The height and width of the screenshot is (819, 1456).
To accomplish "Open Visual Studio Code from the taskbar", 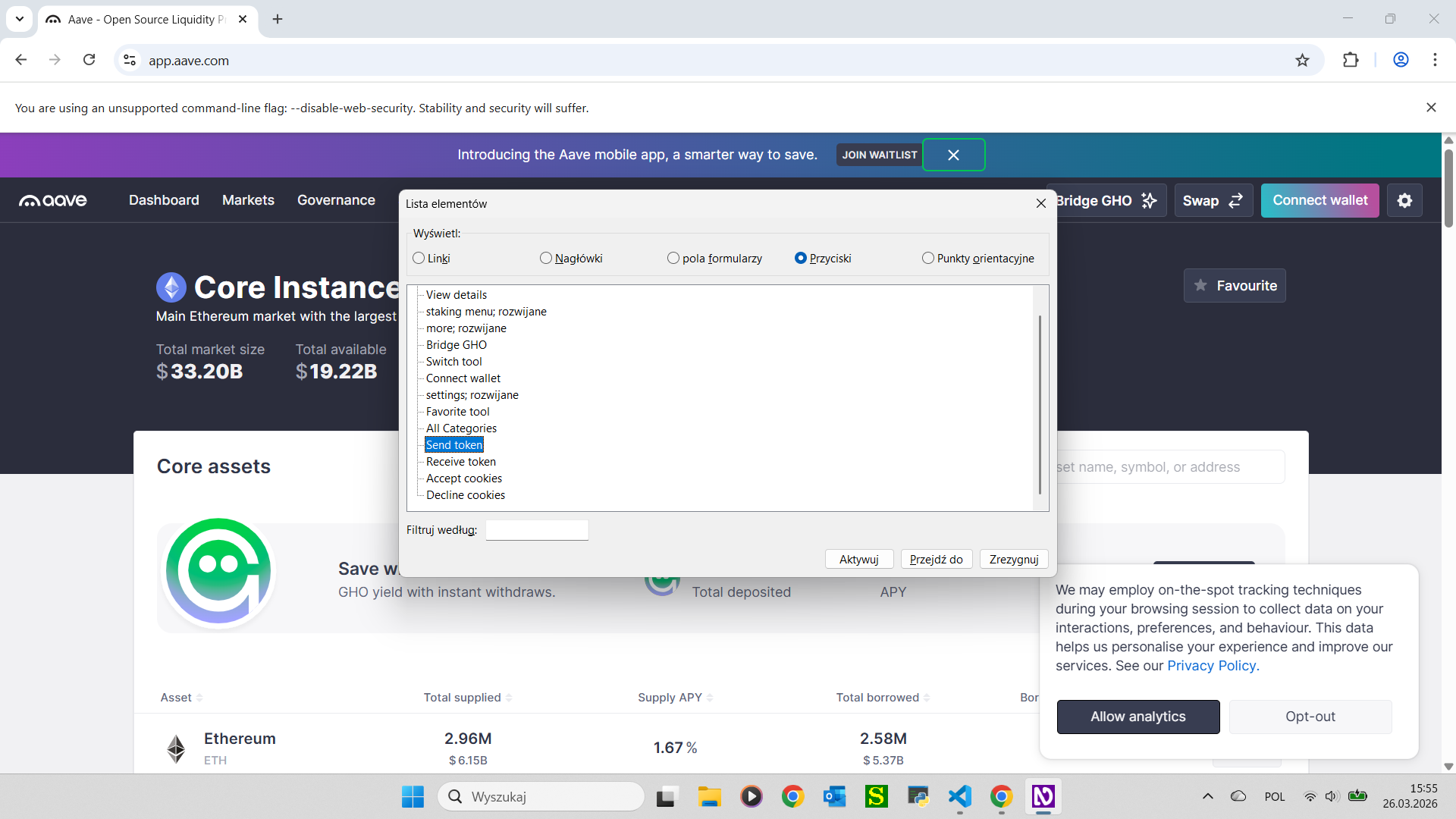I will click(960, 796).
